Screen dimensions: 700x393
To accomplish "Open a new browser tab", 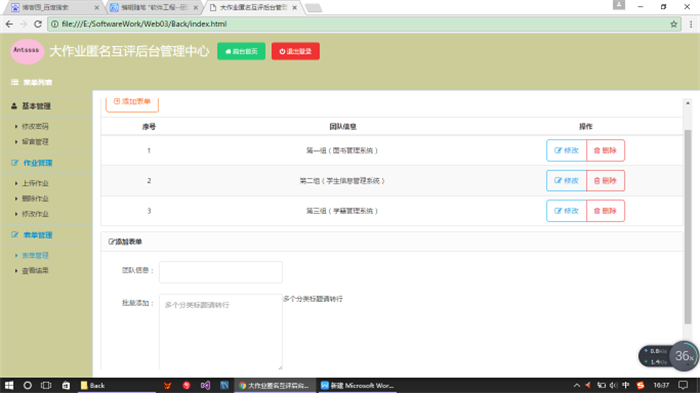I will click(313, 8).
